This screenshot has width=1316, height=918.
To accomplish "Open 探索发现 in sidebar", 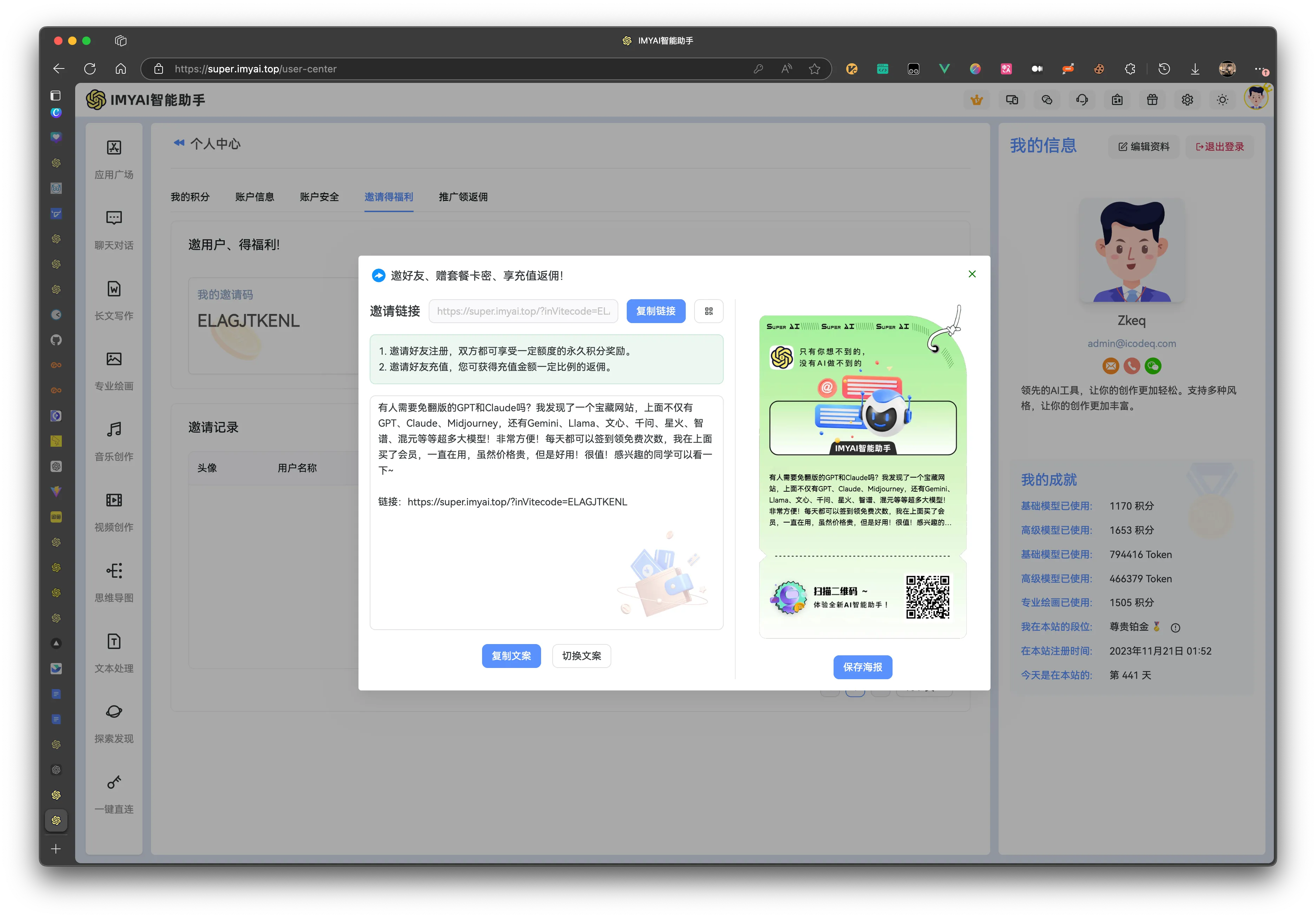I will 113,723.
